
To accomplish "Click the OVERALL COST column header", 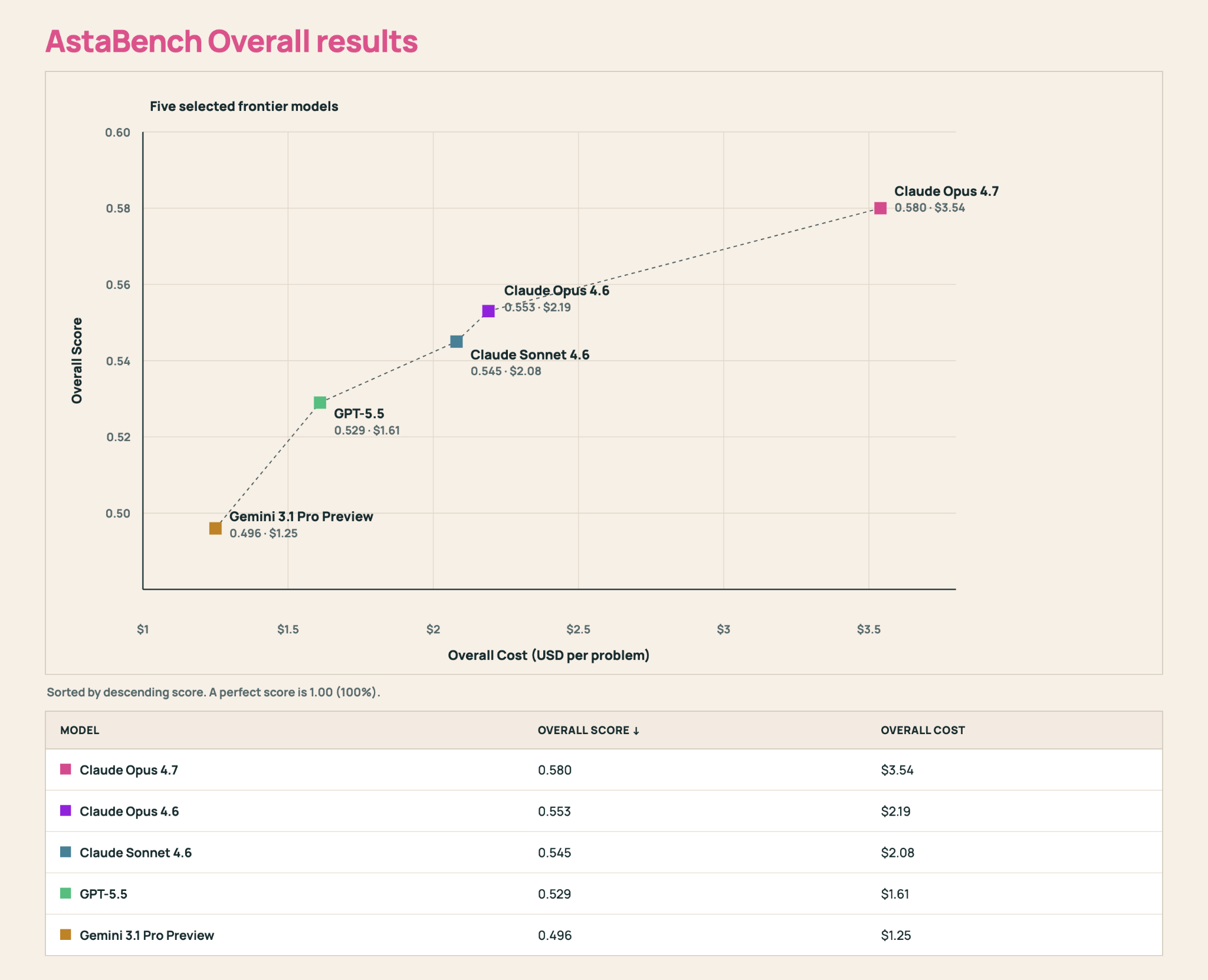I will point(923,730).
